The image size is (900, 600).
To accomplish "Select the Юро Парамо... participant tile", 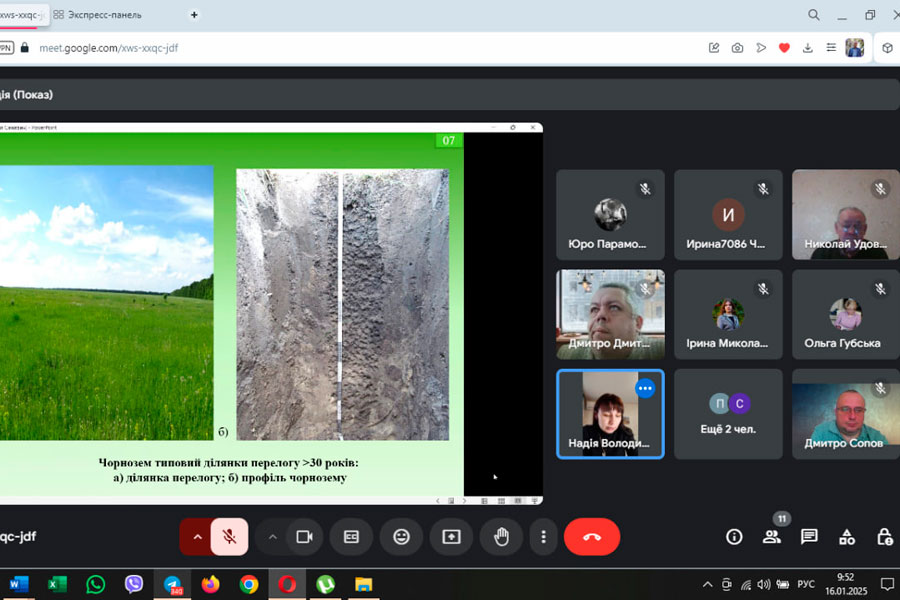I will point(610,214).
